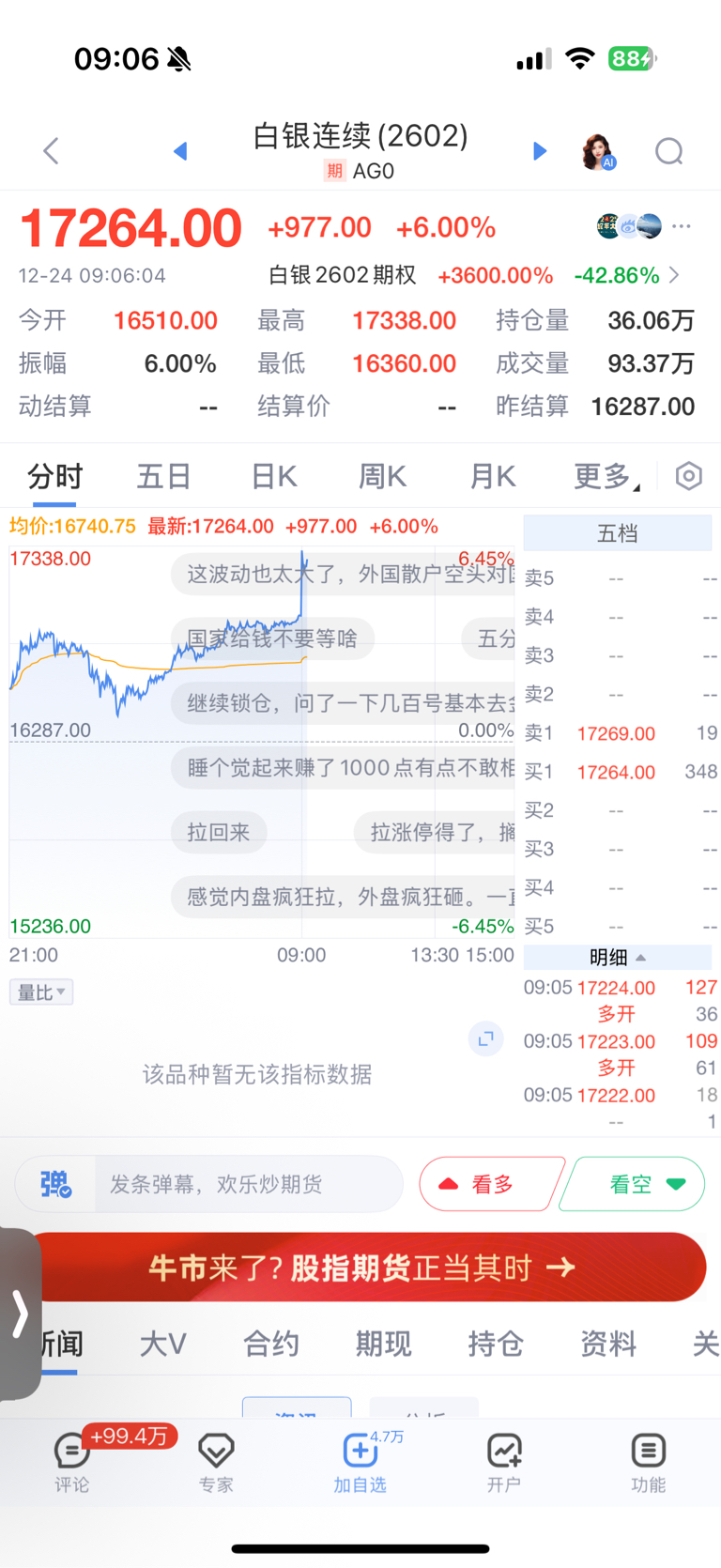Screen dimensions: 721x1568
Task: Open search with magnifier icon
Action: coord(669,151)
